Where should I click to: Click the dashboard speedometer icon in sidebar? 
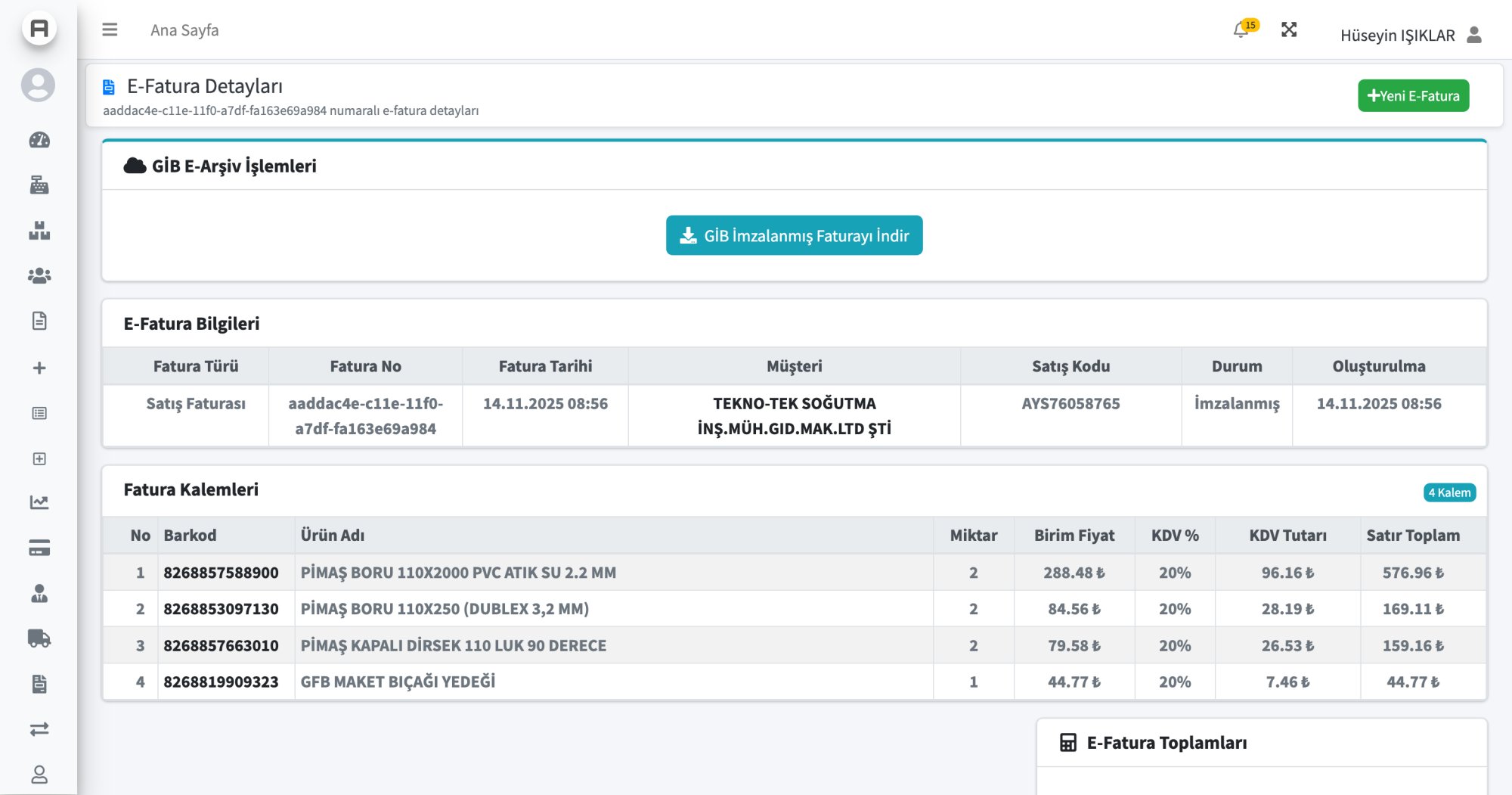pyautogui.click(x=39, y=140)
